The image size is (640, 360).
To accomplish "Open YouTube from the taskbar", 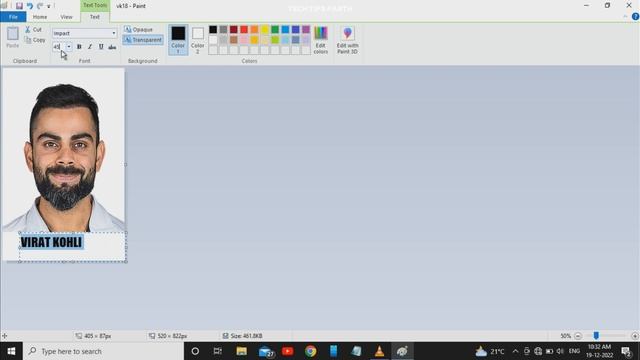I will point(288,351).
